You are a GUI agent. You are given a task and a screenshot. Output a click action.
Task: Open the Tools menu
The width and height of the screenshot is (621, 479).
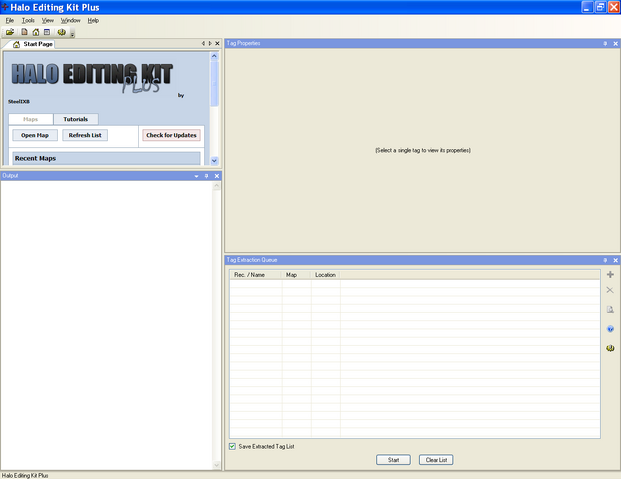28,21
